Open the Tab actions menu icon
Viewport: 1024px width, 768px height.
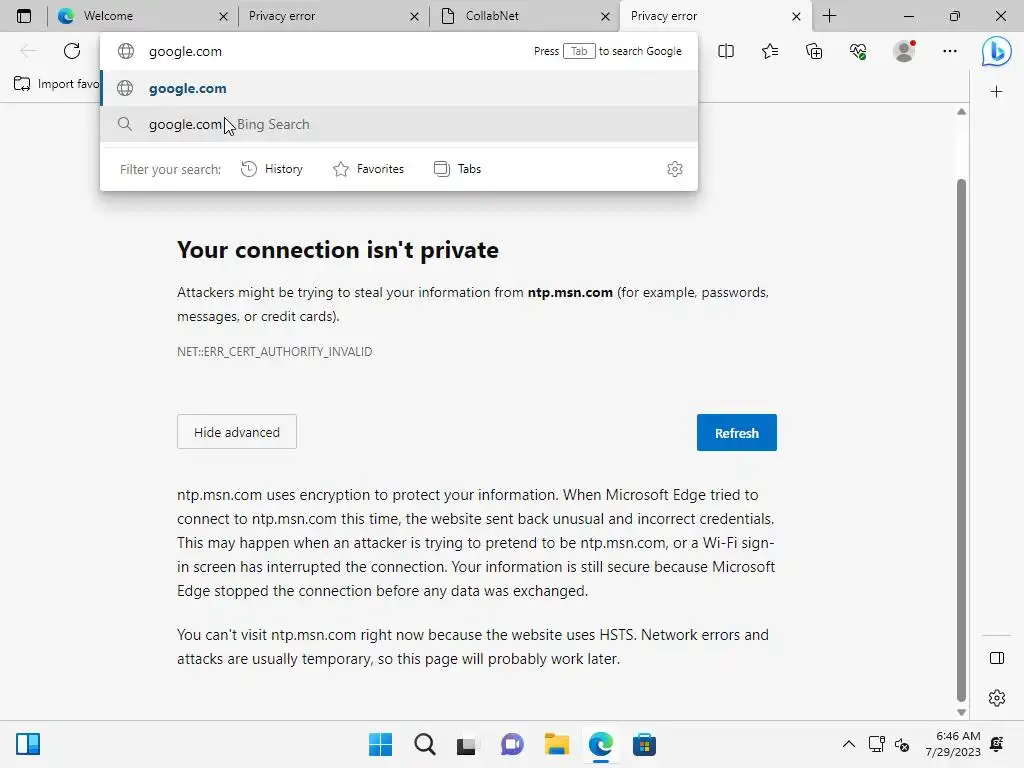point(24,16)
